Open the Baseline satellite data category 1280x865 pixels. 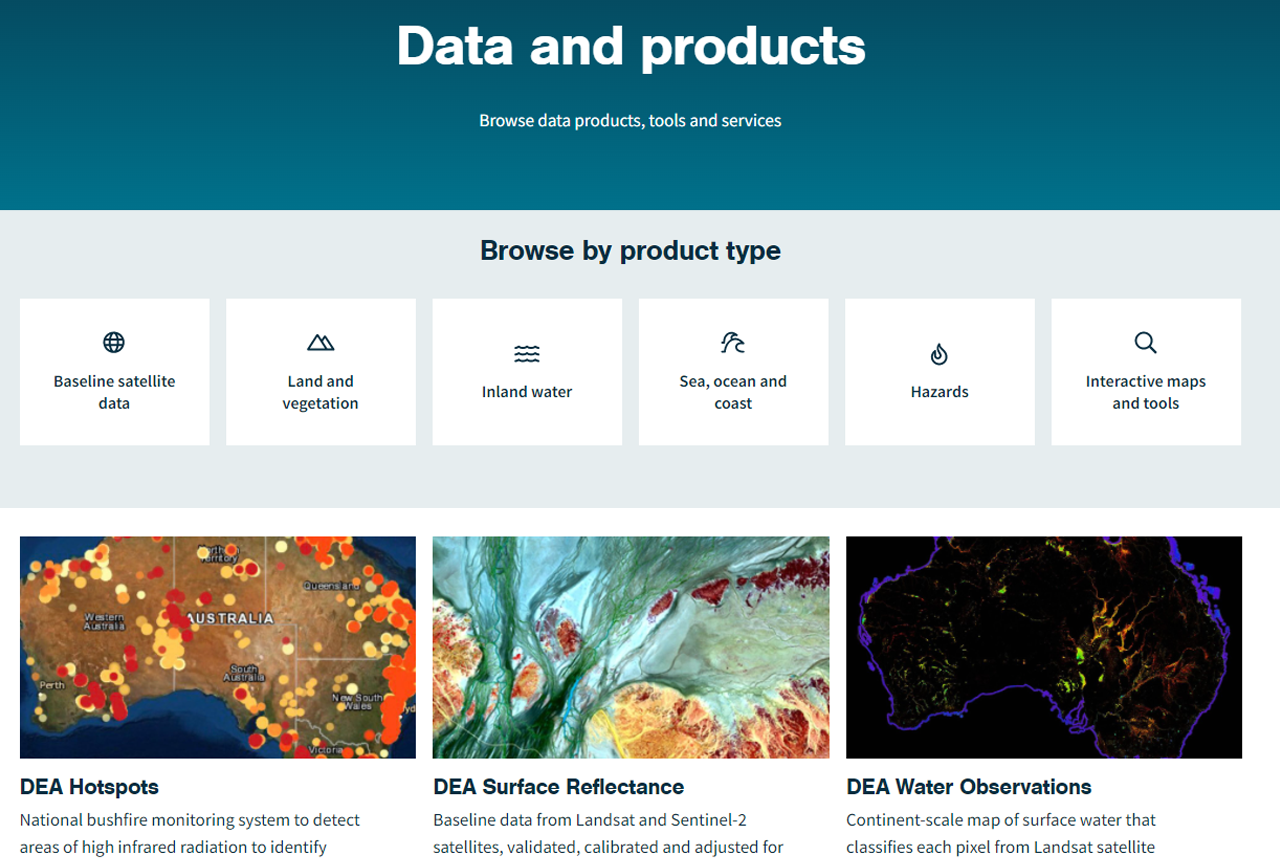[x=114, y=371]
